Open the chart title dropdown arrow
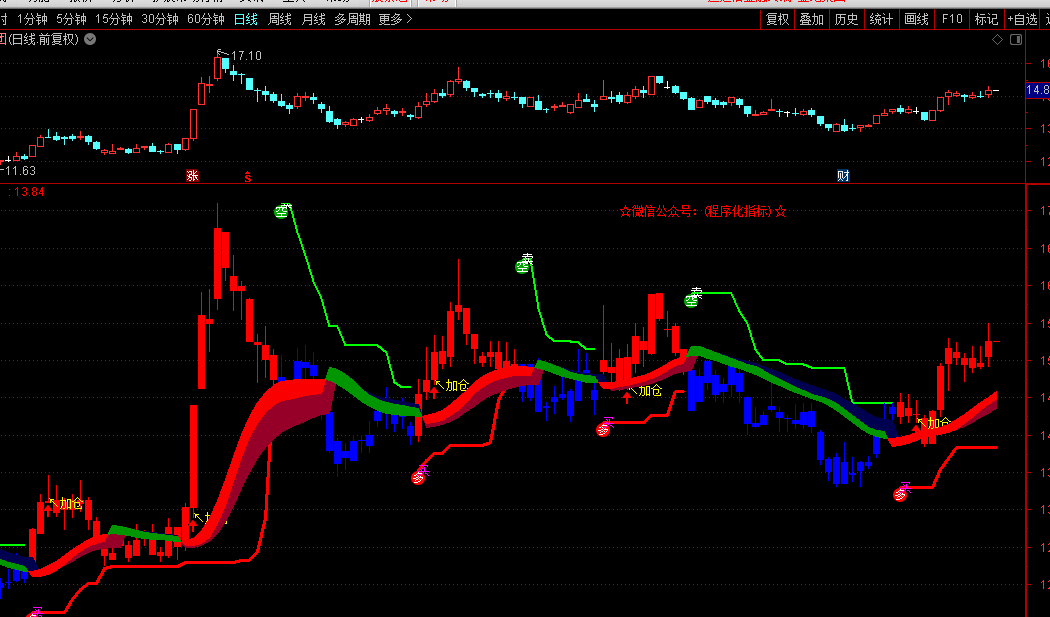This screenshot has width=1050, height=617. (90, 39)
